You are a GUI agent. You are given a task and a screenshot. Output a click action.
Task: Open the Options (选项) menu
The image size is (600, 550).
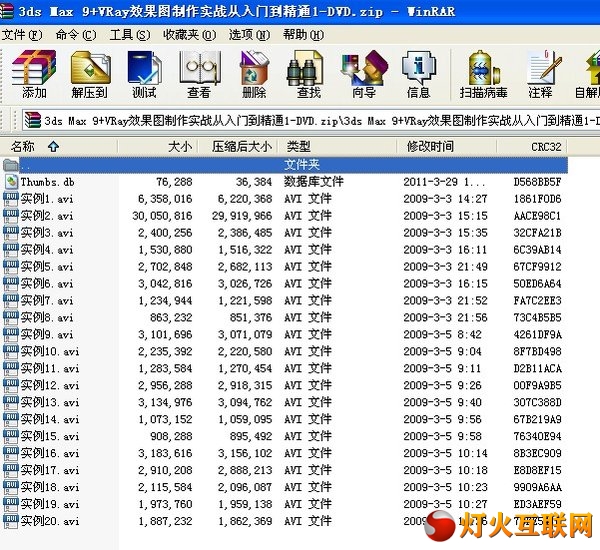pyautogui.click(x=249, y=35)
